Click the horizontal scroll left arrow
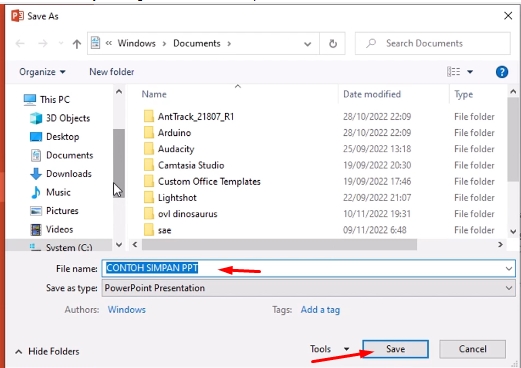Screen dimensions: 521x368 click(135, 245)
